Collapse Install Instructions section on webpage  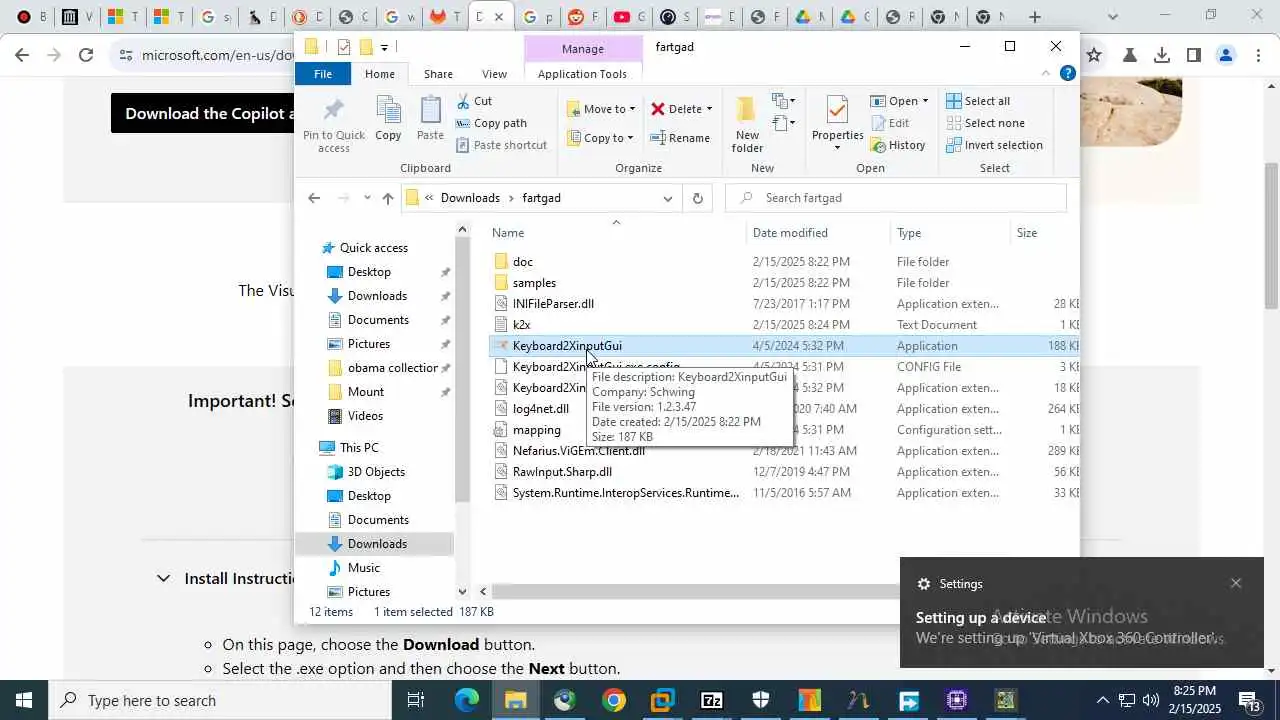tap(163, 578)
